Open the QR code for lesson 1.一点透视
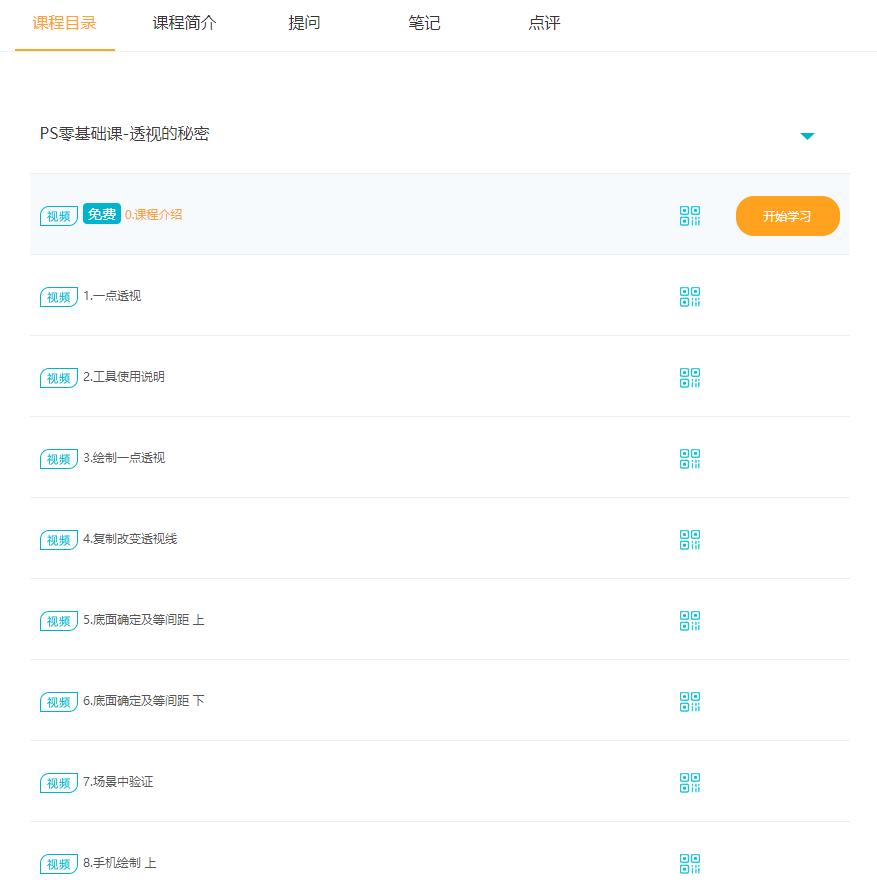Image resolution: width=877 pixels, height=882 pixels. pos(690,296)
